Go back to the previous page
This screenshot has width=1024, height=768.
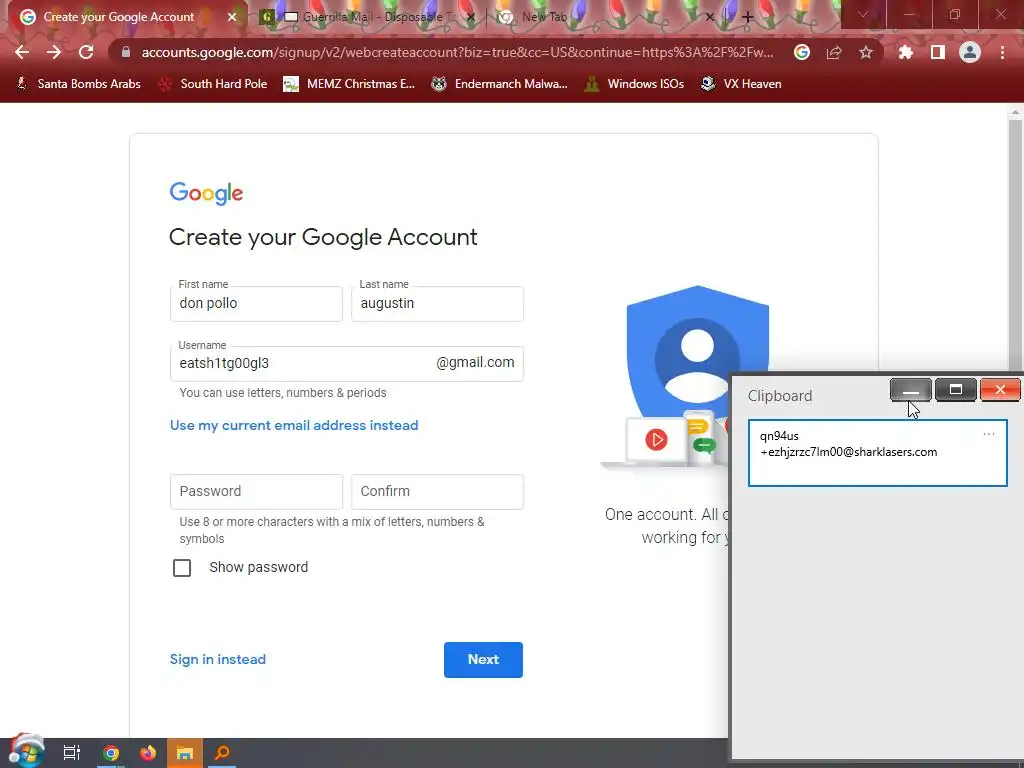tap(22, 52)
